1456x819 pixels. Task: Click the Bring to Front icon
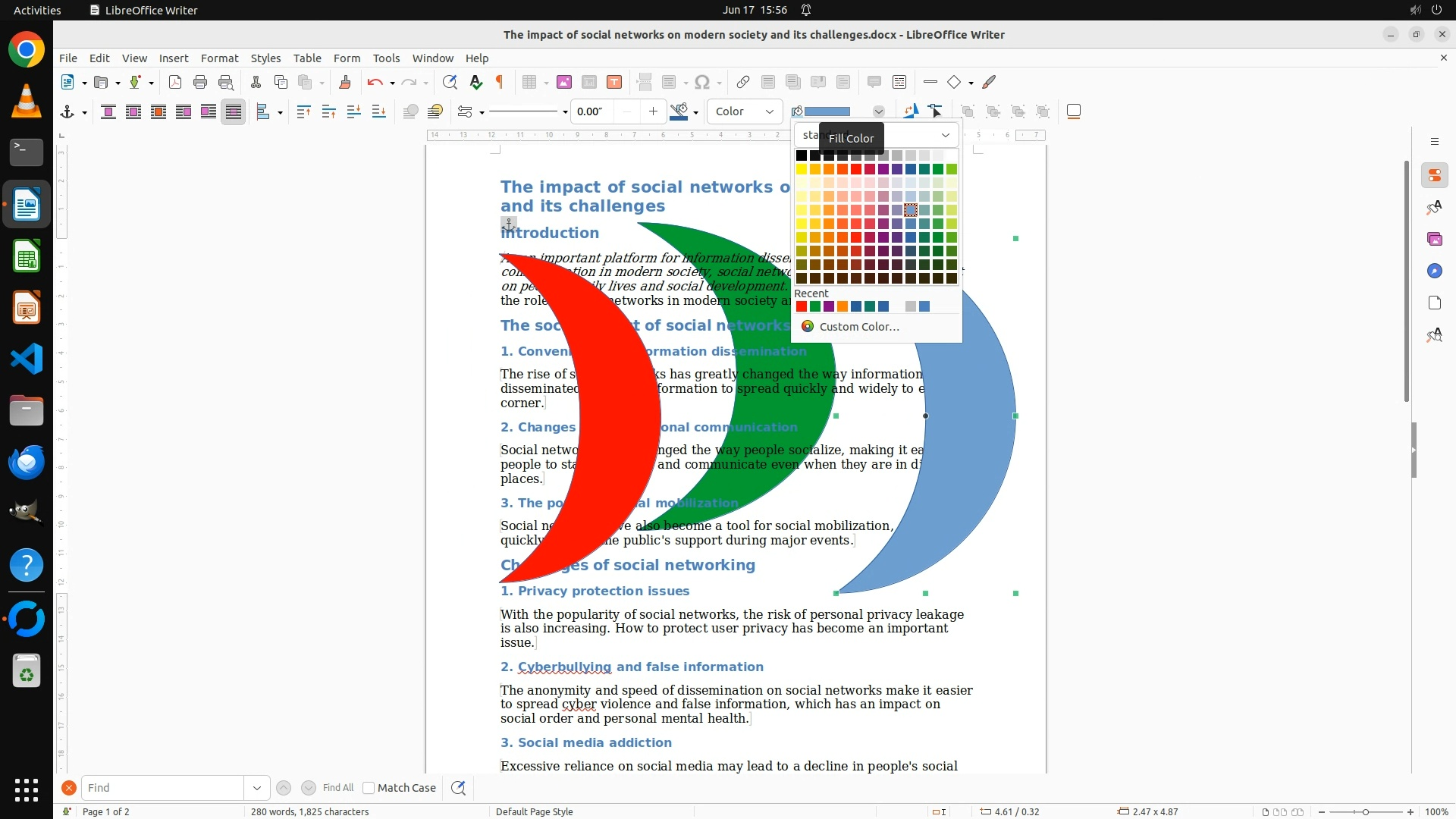(x=304, y=111)
